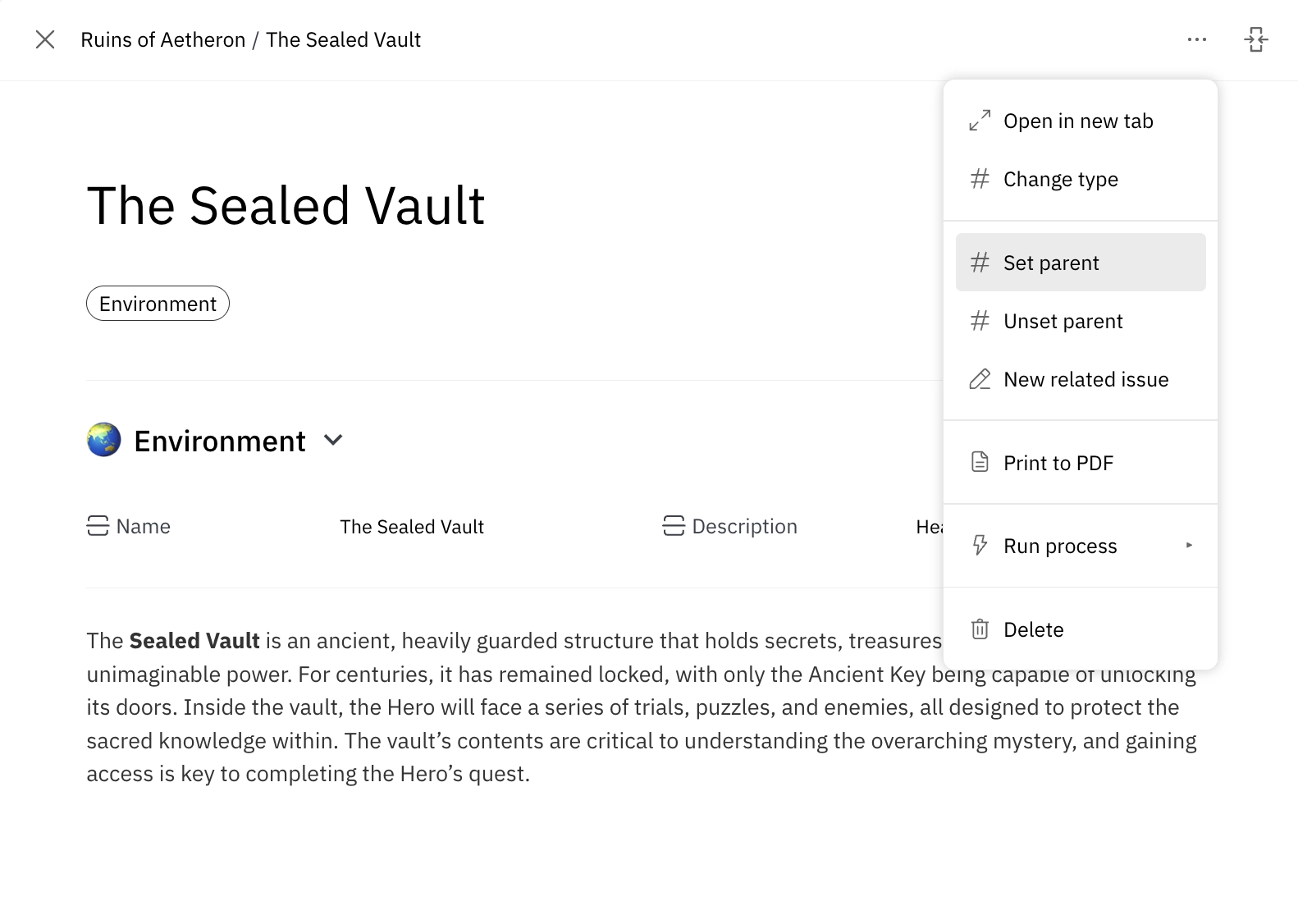
Task: Click the large The Sealed Vault title
Action: point(286,205)
